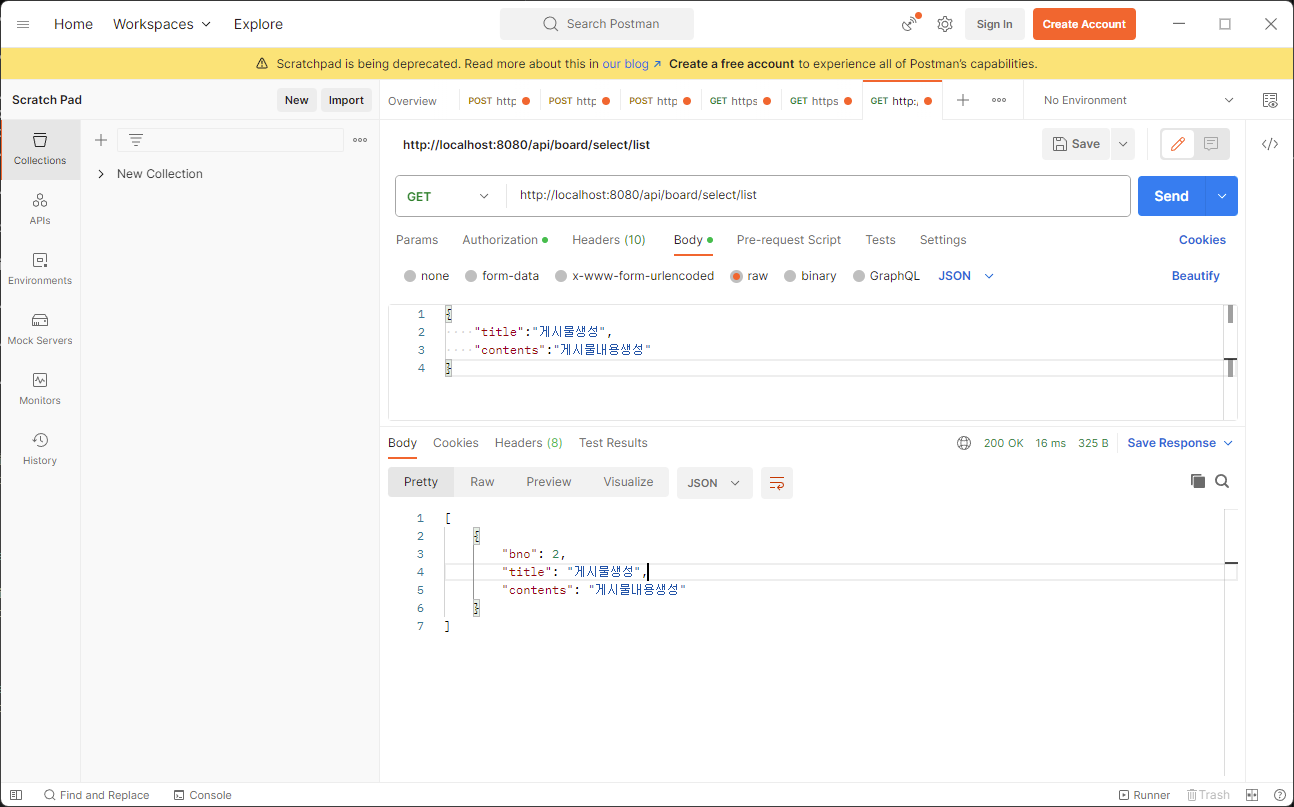Toggle word wrap in response
The width and height of the screenshot is (1294, 807).
(x=777, y=483)
